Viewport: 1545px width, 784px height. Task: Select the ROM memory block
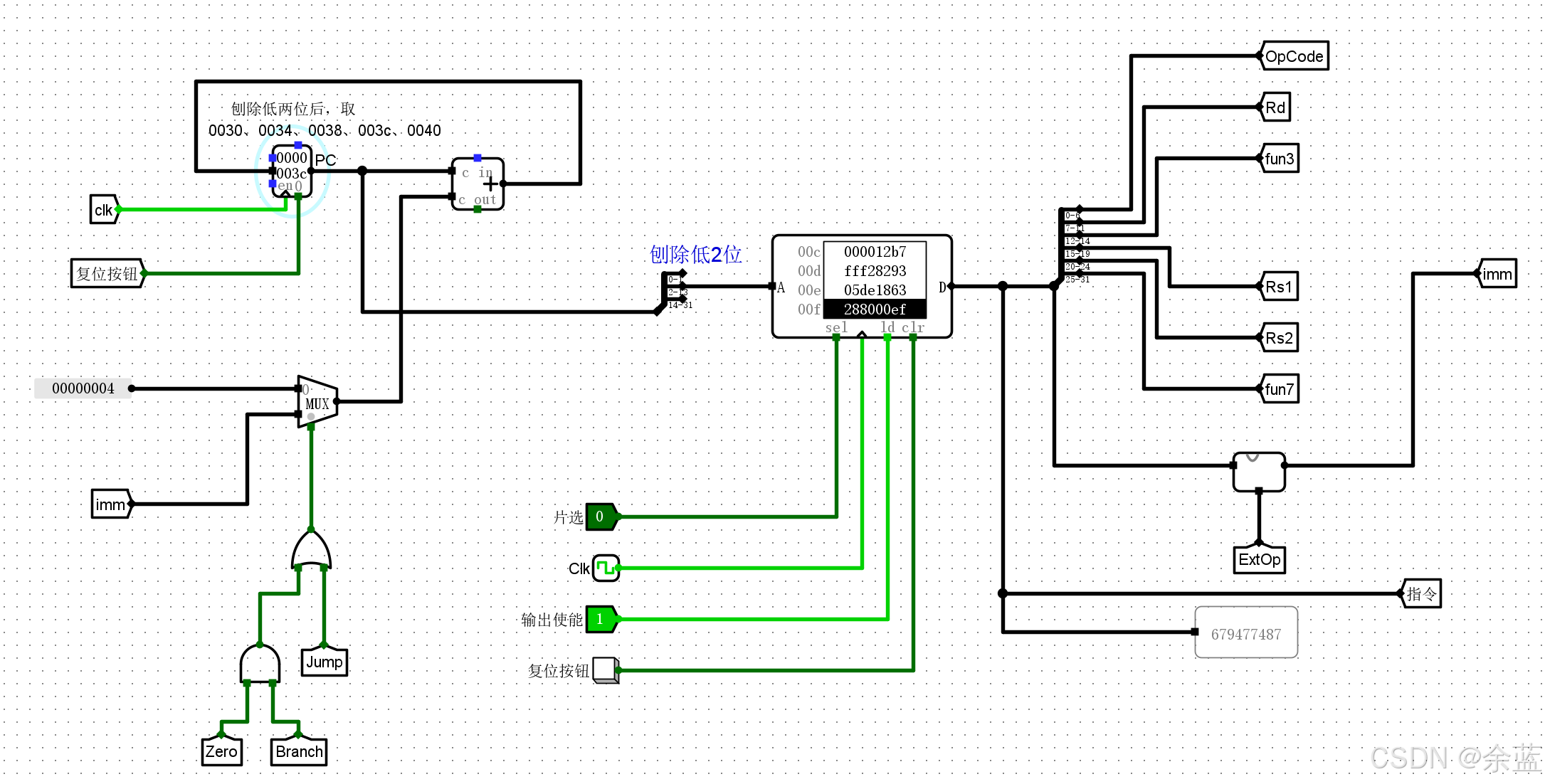(861, 286)
